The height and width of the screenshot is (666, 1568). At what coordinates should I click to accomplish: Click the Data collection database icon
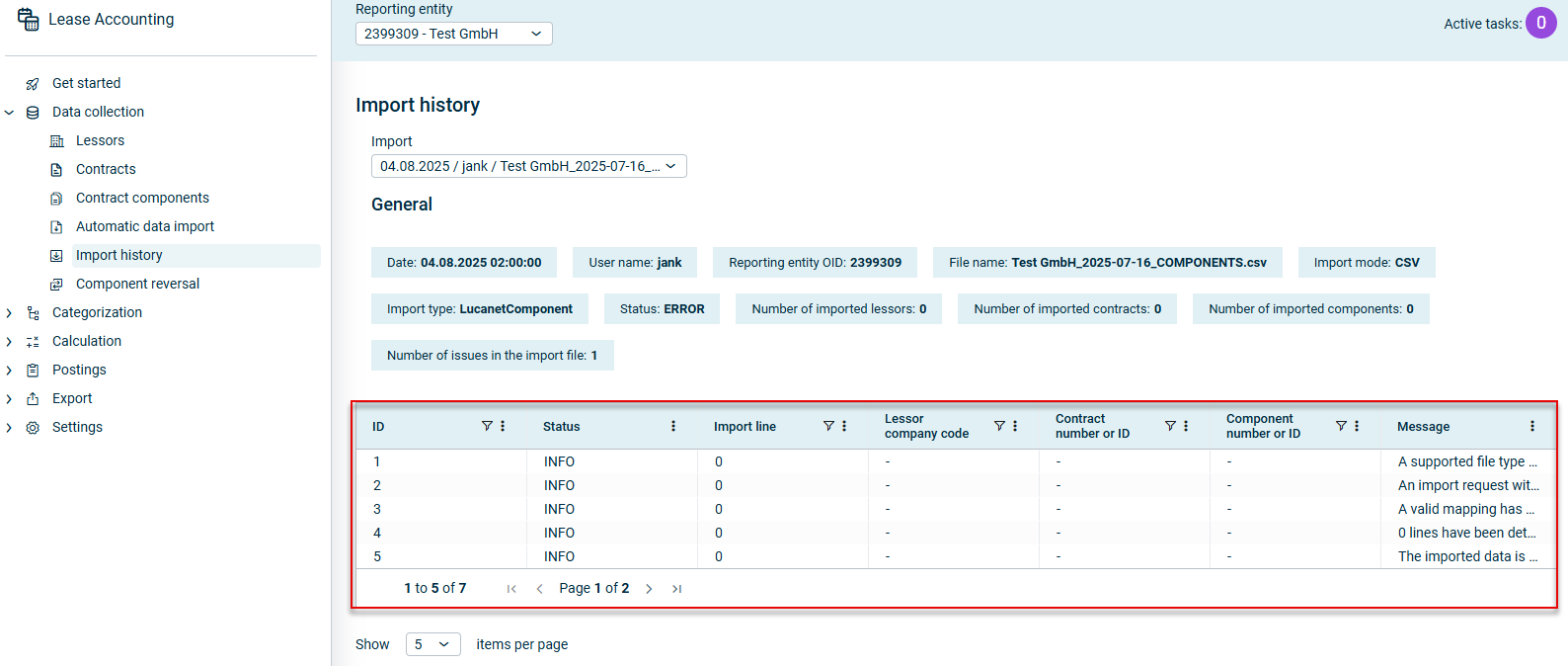pyautogui.click(x=33, y=113)
